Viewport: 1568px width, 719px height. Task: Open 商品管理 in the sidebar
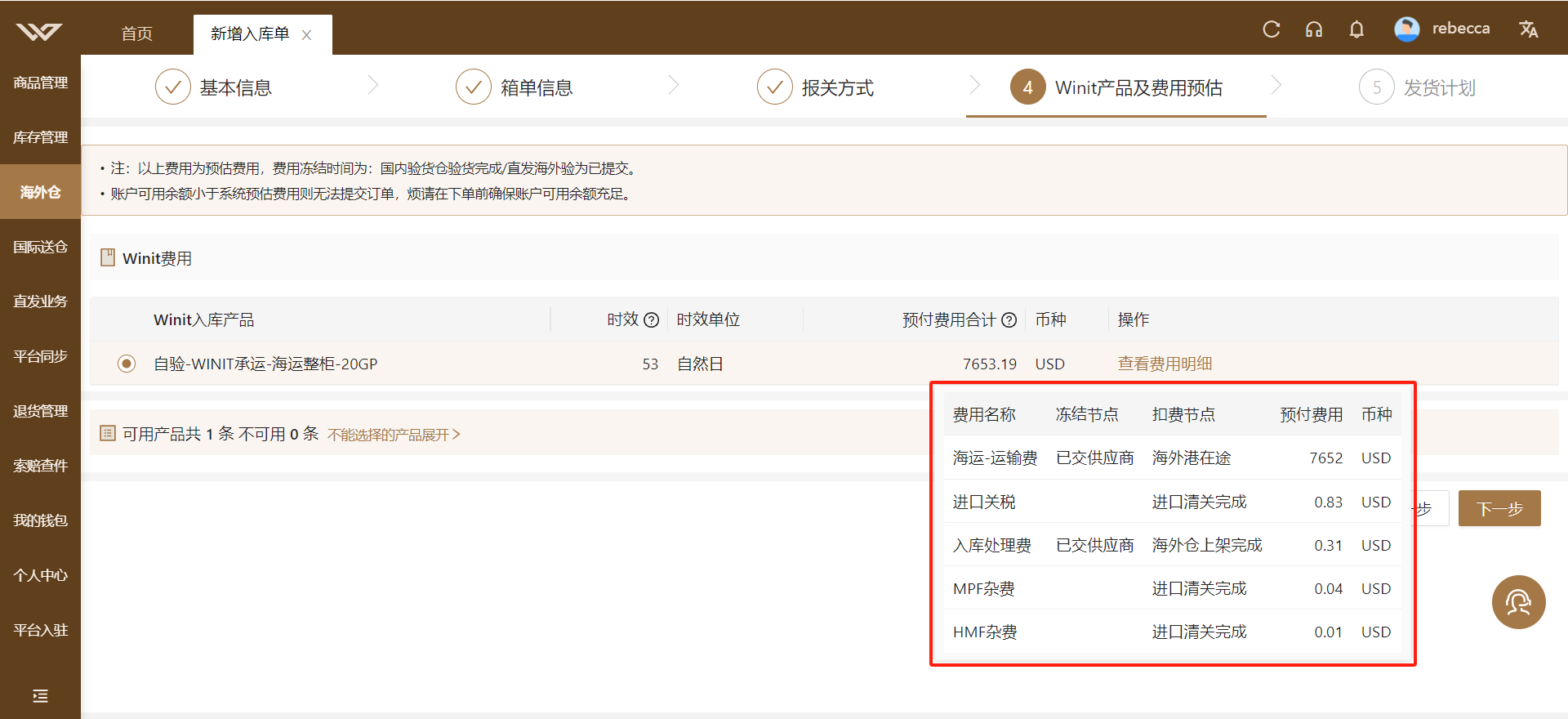40,83
